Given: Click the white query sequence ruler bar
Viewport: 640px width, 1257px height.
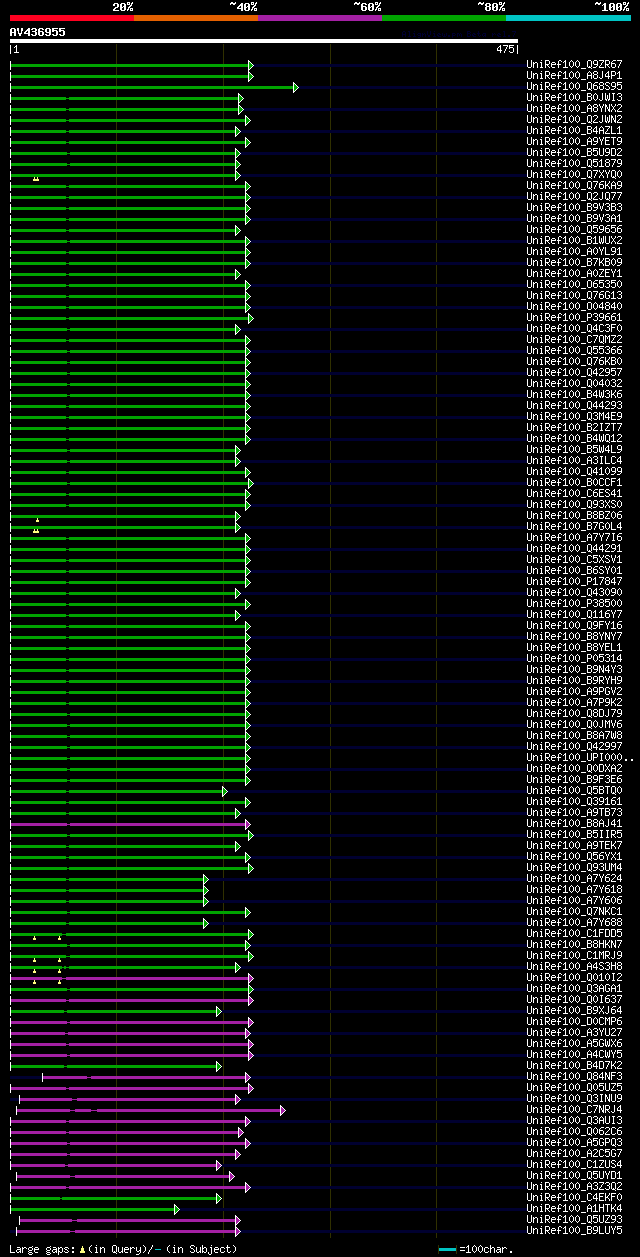Looking at the screenshot, I should point(264,41).
